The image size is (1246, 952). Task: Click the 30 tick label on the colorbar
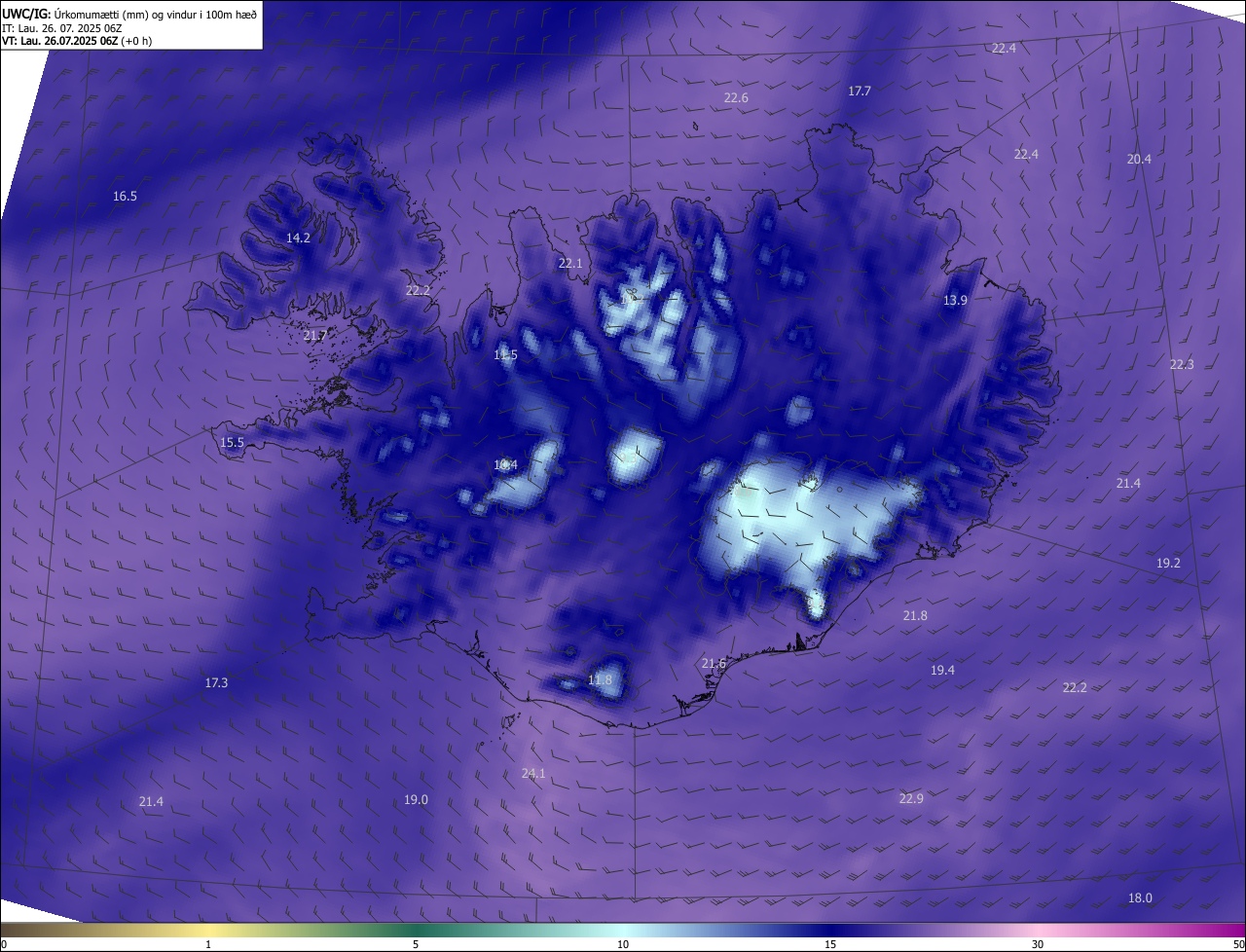click(x=1038, y=945)
